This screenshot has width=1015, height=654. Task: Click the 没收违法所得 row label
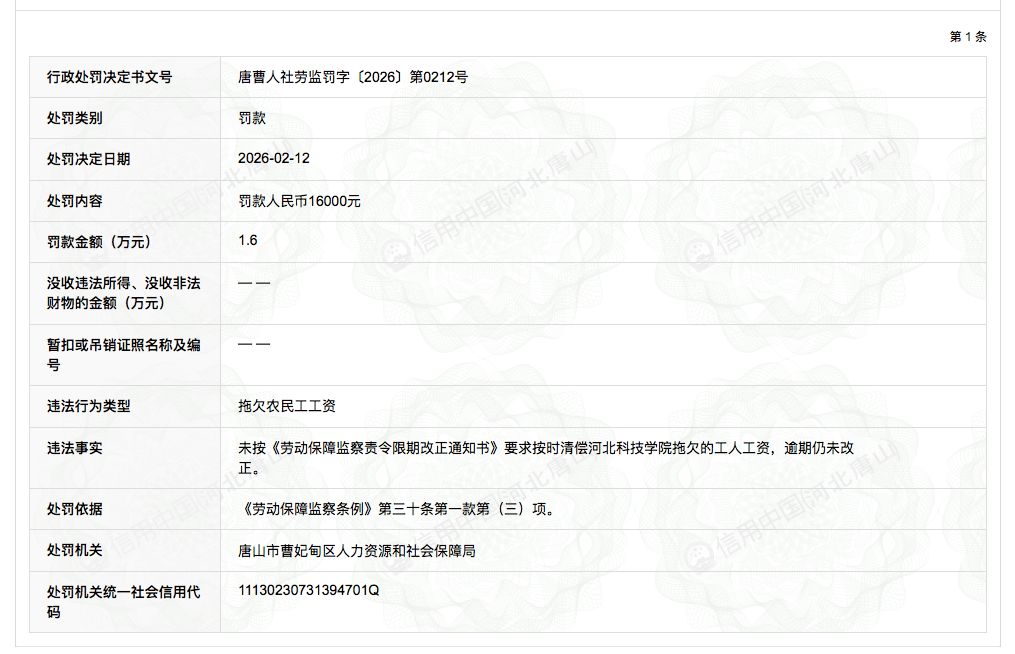click(122, 293)
